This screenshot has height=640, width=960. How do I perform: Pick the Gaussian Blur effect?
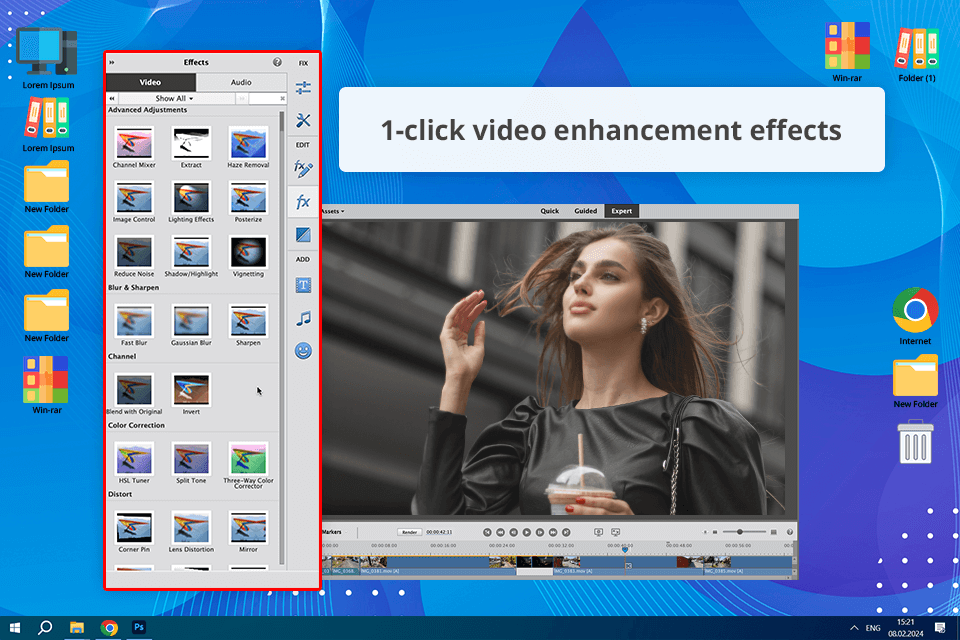pos(191,325)
